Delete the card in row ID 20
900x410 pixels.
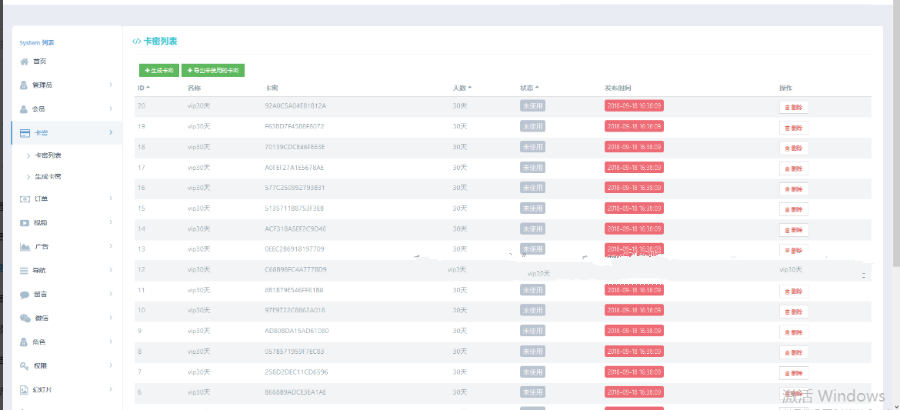(x=794, y=107)
